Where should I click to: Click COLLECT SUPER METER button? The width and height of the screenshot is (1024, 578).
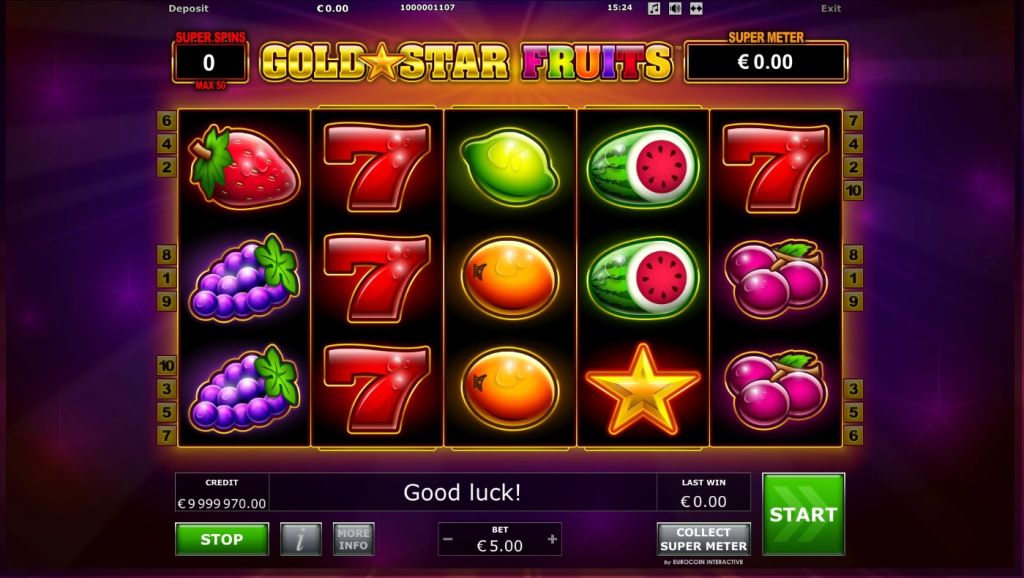coord(703,539)
